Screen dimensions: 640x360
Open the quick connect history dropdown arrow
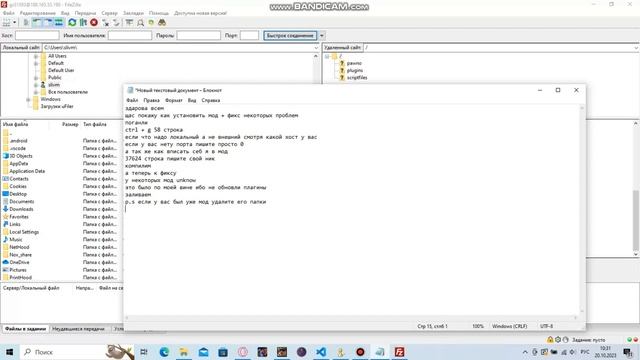click(322, 36)
